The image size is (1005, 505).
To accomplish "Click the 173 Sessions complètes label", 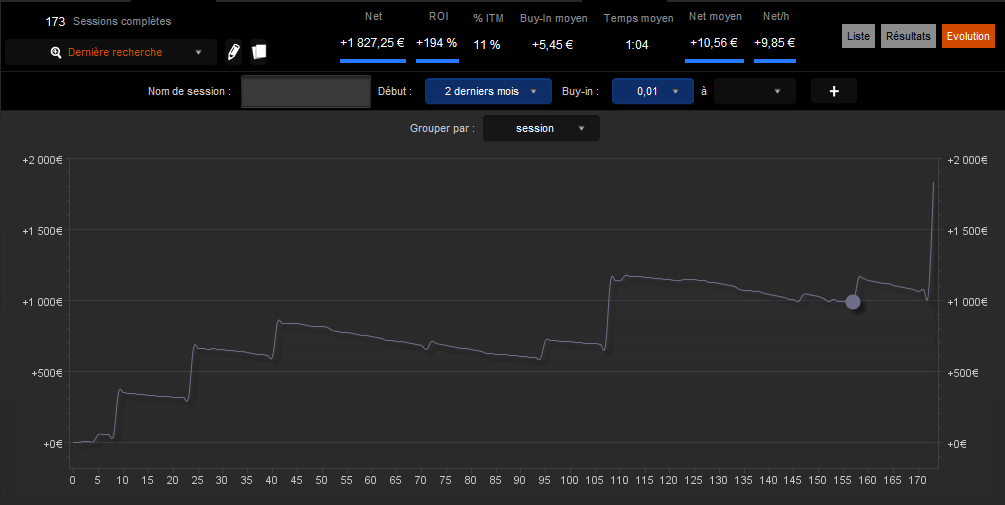I will tap(108, 21).
